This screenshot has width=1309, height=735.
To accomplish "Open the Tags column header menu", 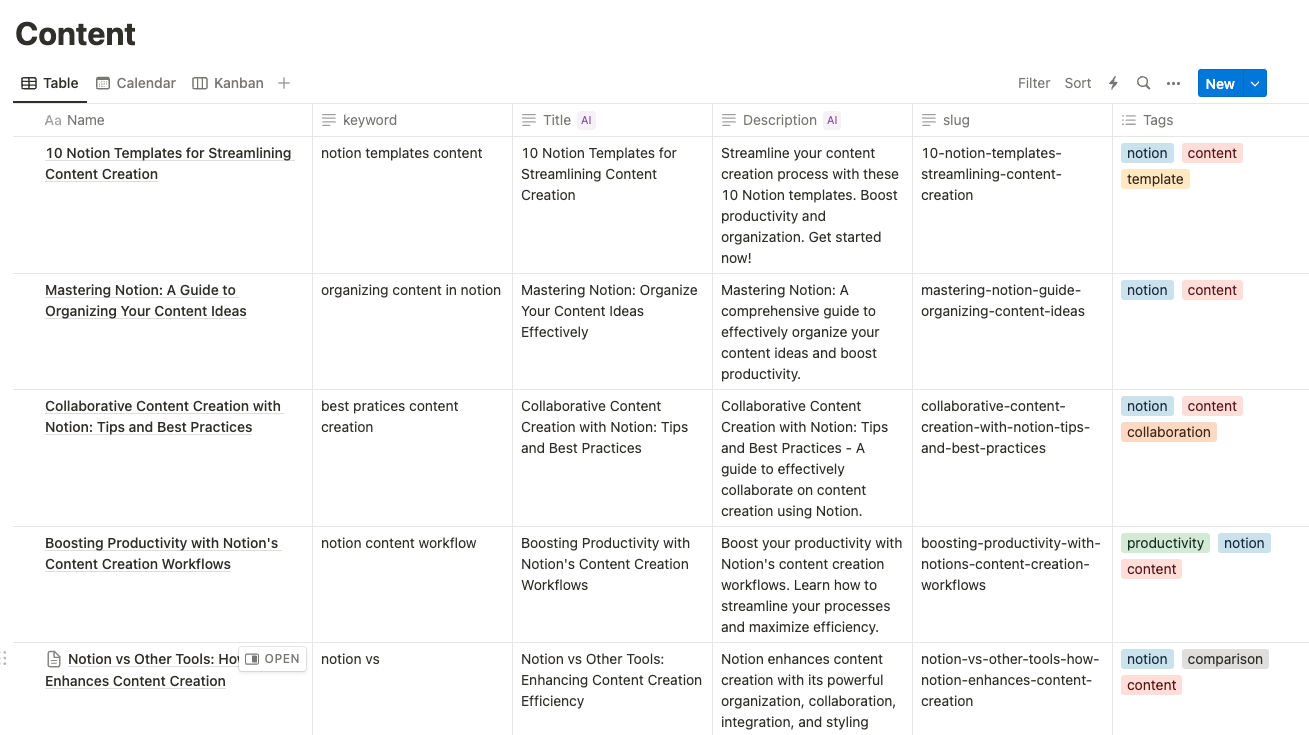I will (1158, 120).
